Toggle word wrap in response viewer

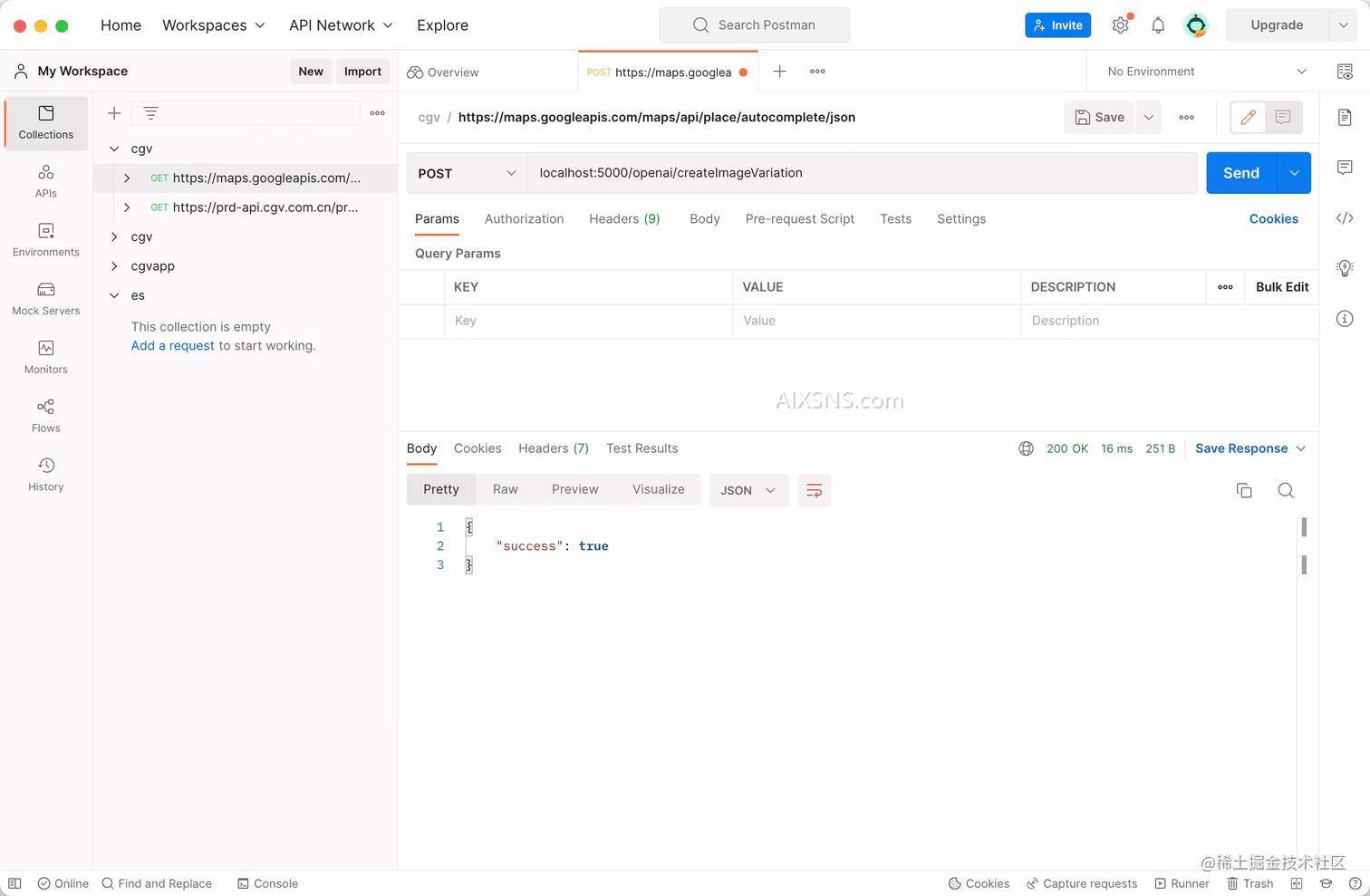tap(814, 490)
